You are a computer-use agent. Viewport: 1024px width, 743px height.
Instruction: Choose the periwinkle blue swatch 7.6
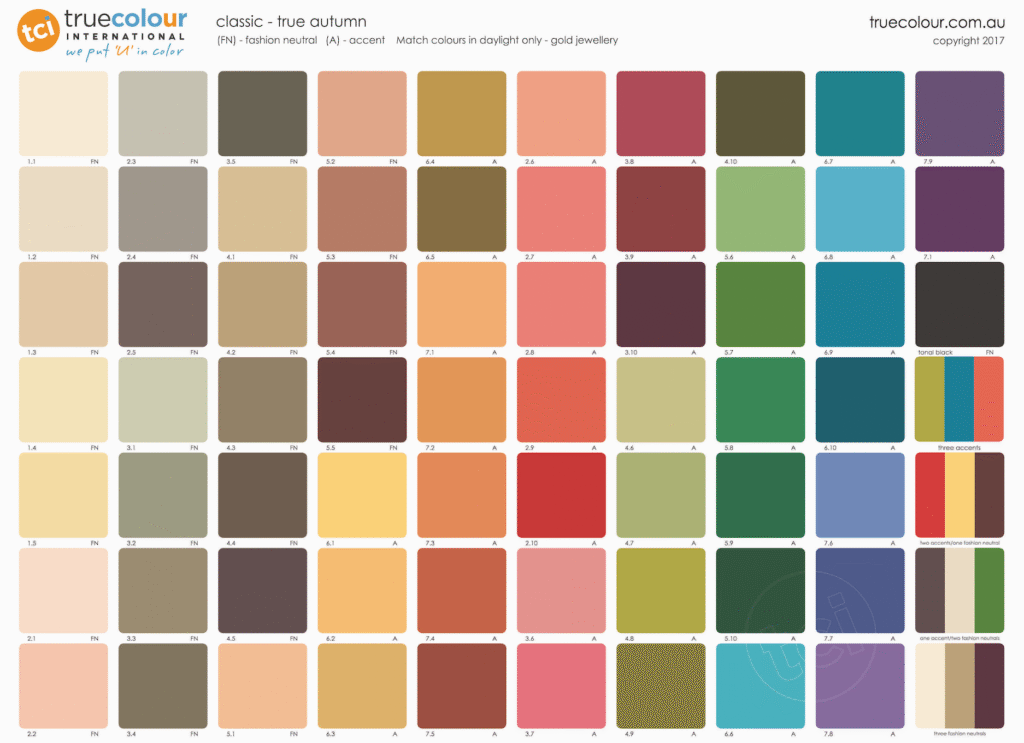pyautogui.click(x=860, y=494)
